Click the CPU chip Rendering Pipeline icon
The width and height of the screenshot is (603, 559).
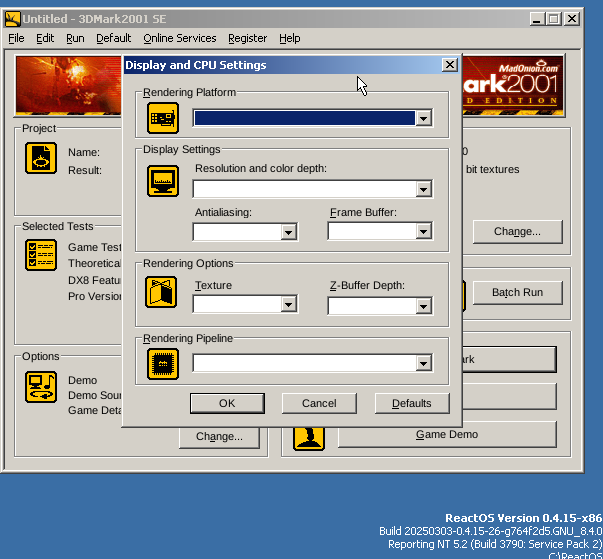(163, 364)
